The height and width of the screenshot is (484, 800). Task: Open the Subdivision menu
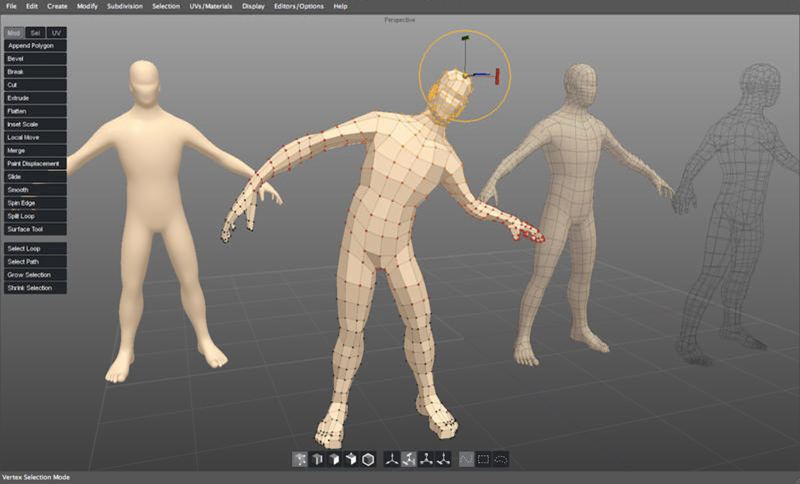pos(125,6)
